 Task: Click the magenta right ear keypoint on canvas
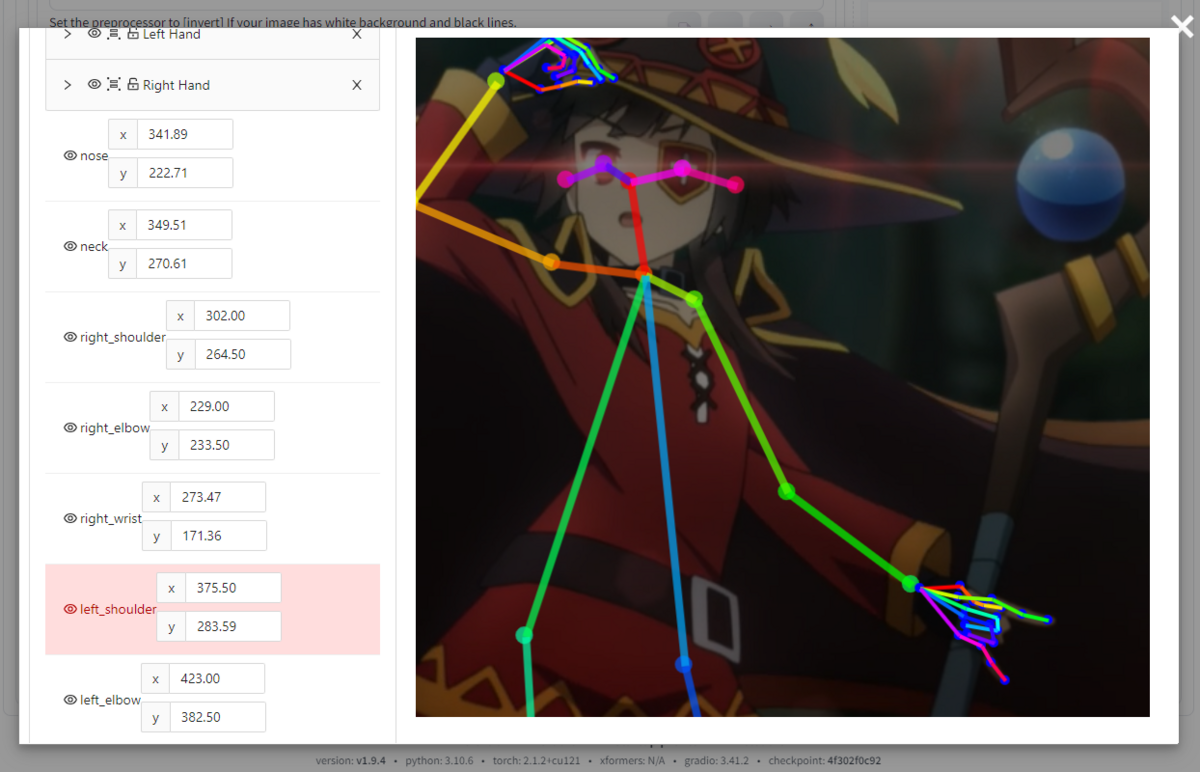click(x=565, y=178)
